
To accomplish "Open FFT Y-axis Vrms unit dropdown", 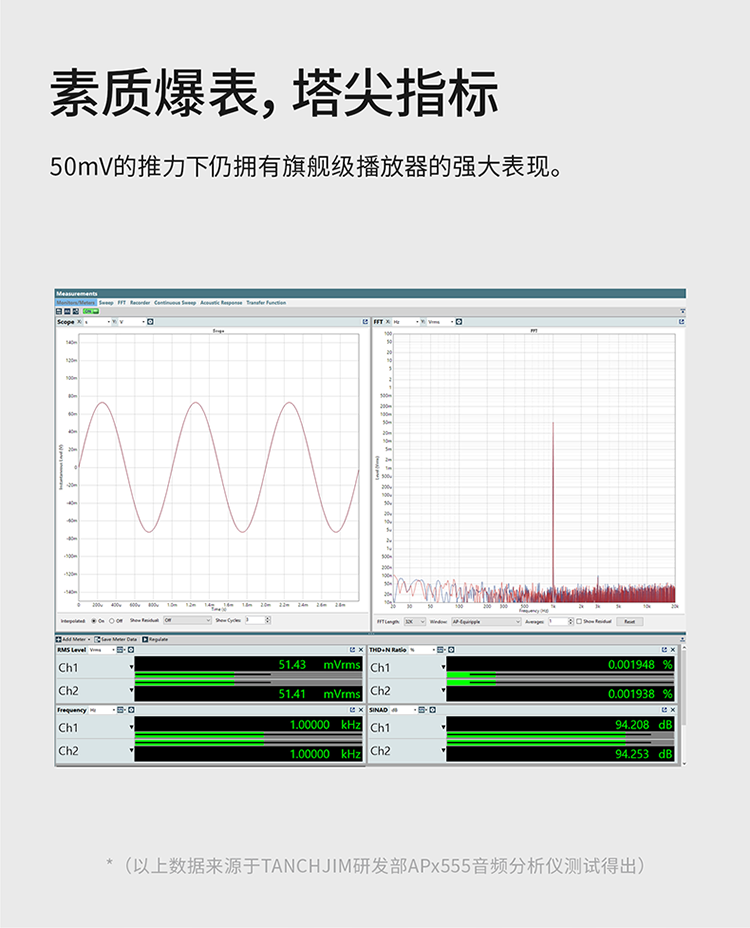I will click(440, 322).
